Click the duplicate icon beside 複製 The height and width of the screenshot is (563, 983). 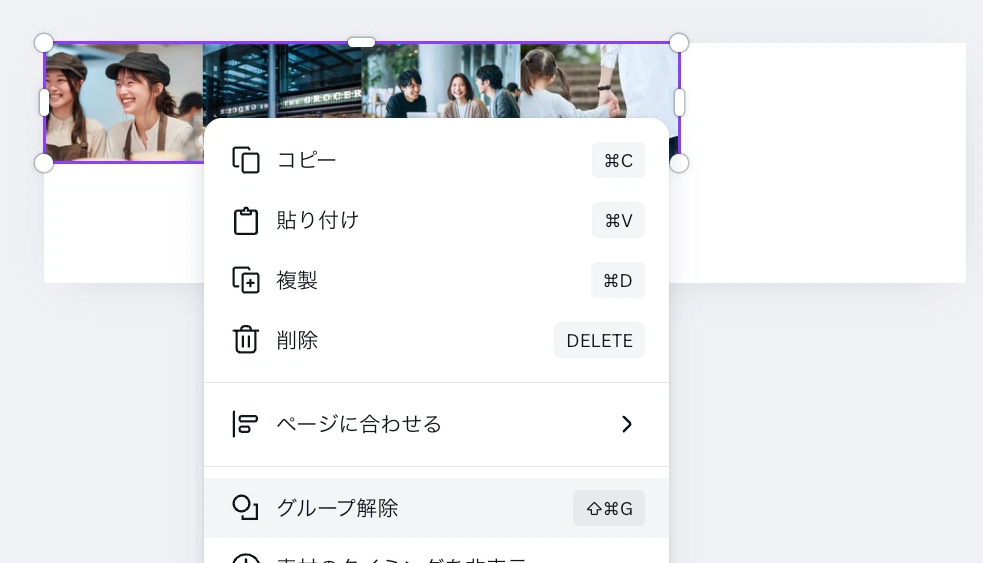point(246,280)
